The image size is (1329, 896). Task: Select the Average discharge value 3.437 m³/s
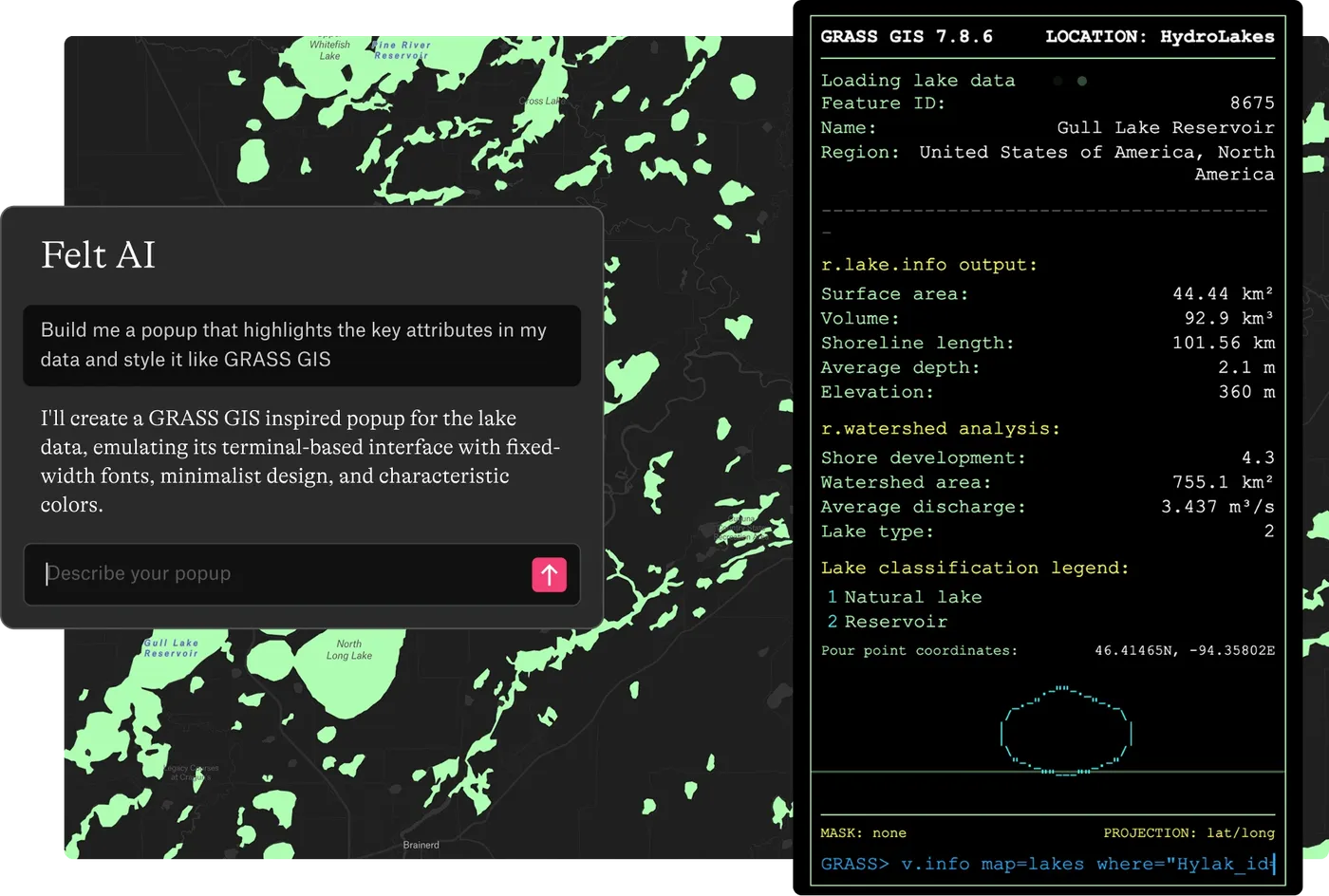(x=1218, y=507)
